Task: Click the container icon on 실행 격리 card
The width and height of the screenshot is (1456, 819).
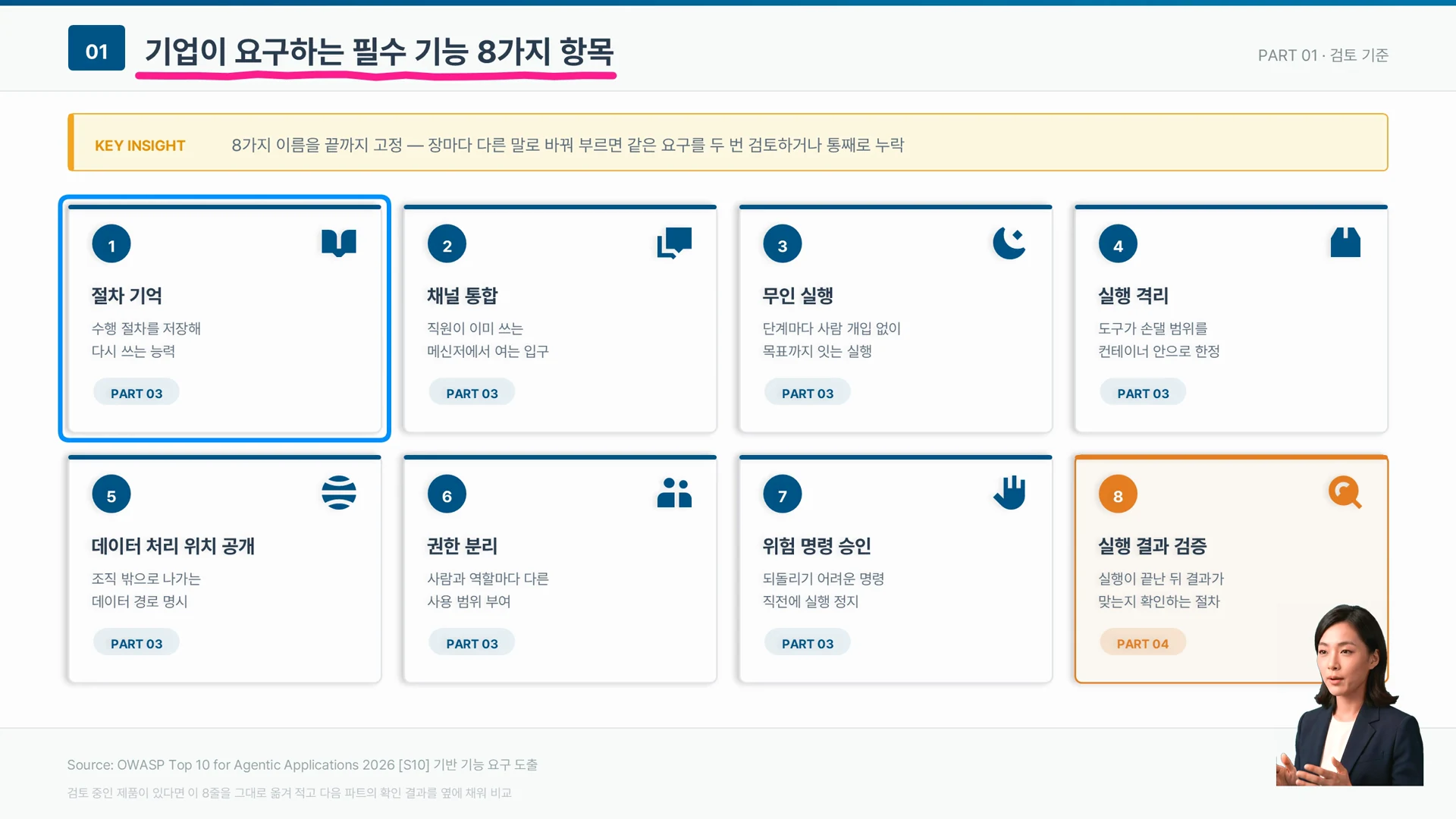Action: coord(1345,243)
